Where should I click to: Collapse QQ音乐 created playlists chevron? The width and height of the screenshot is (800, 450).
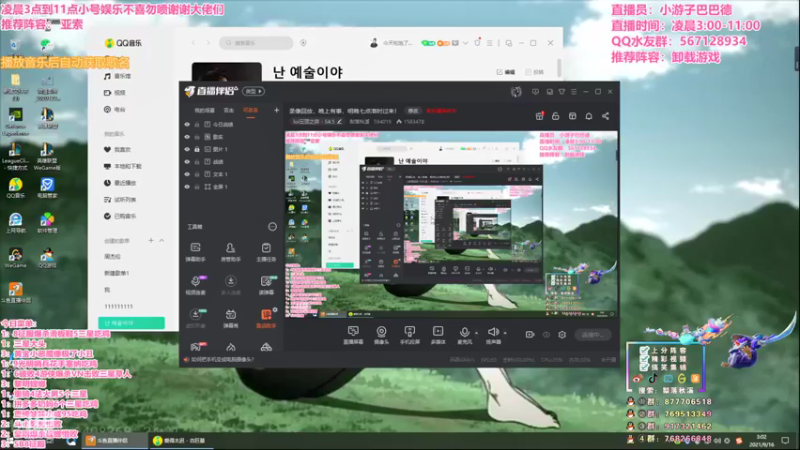point(162,240)
